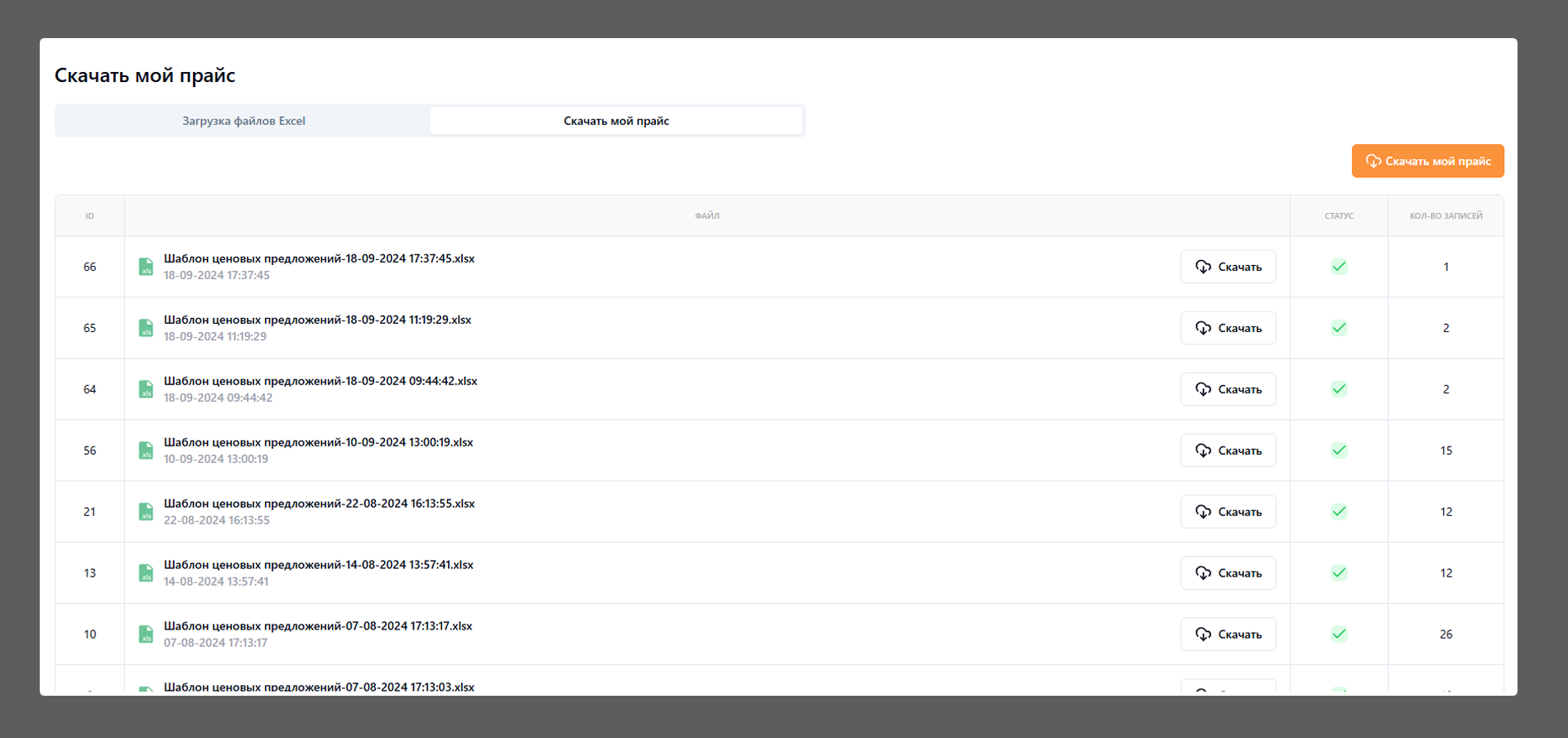This screenshot has height=738, width=1568.
Task: Click file name ending 17:13:17.xlsx
Action: [318, 626]
